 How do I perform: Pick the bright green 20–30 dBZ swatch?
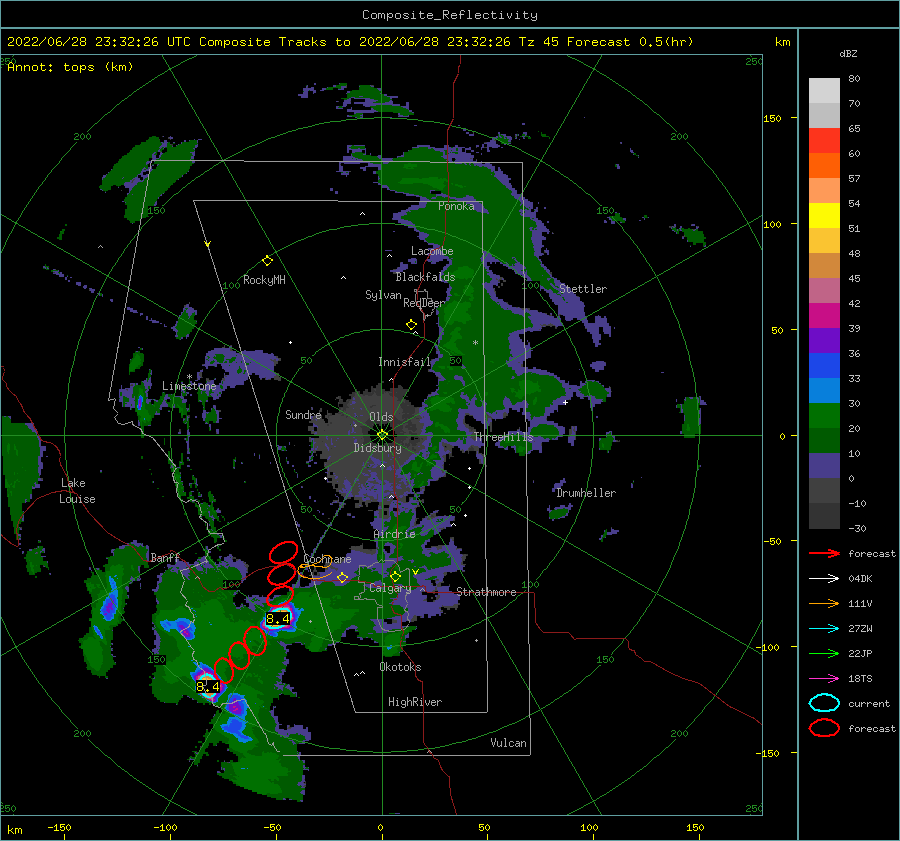[824, 416]
